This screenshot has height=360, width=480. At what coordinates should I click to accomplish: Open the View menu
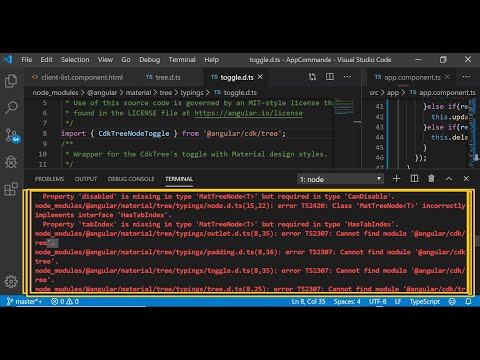[105, 60]
